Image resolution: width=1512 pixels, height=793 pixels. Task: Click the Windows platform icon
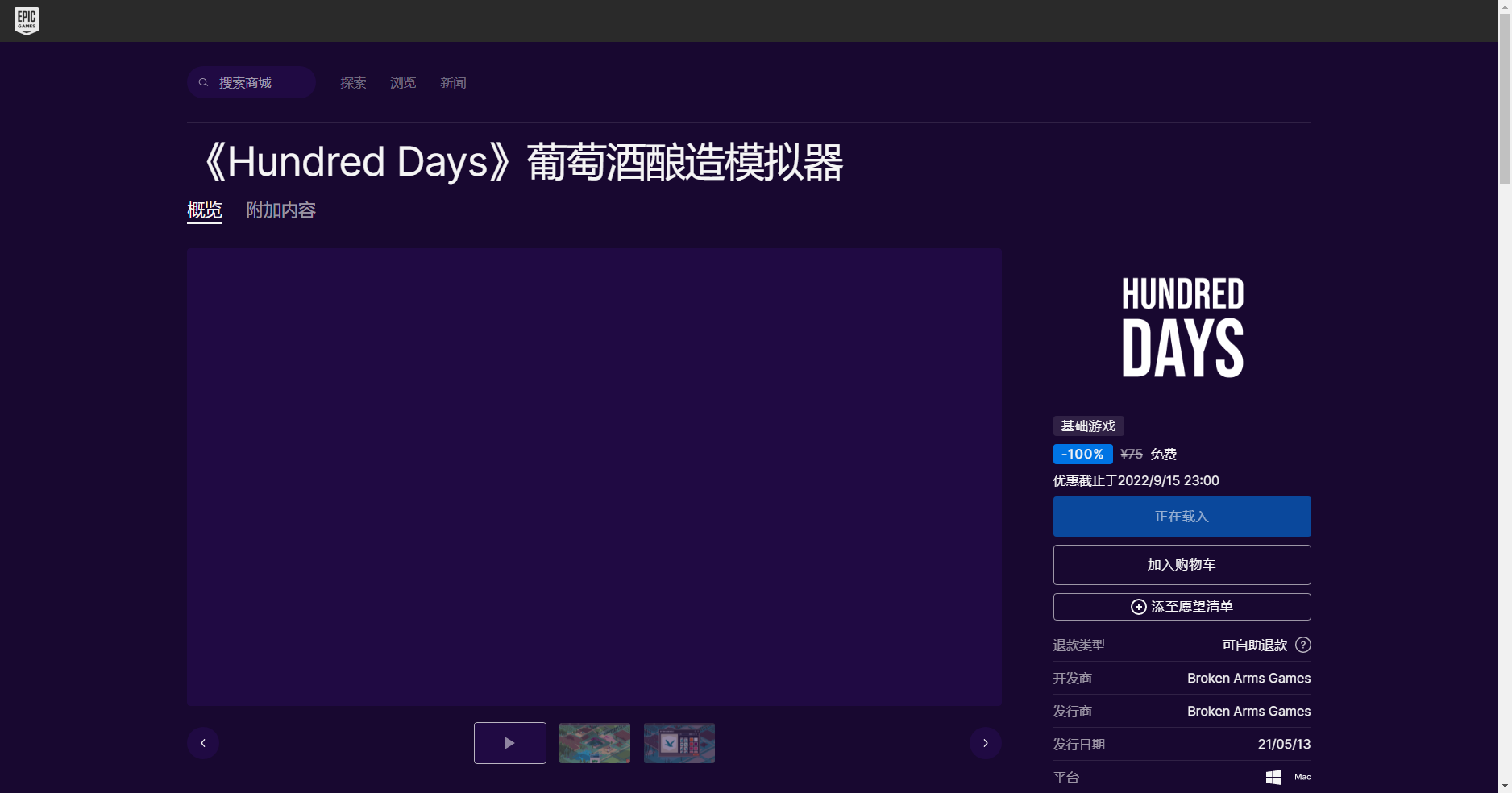[1273, 777]
